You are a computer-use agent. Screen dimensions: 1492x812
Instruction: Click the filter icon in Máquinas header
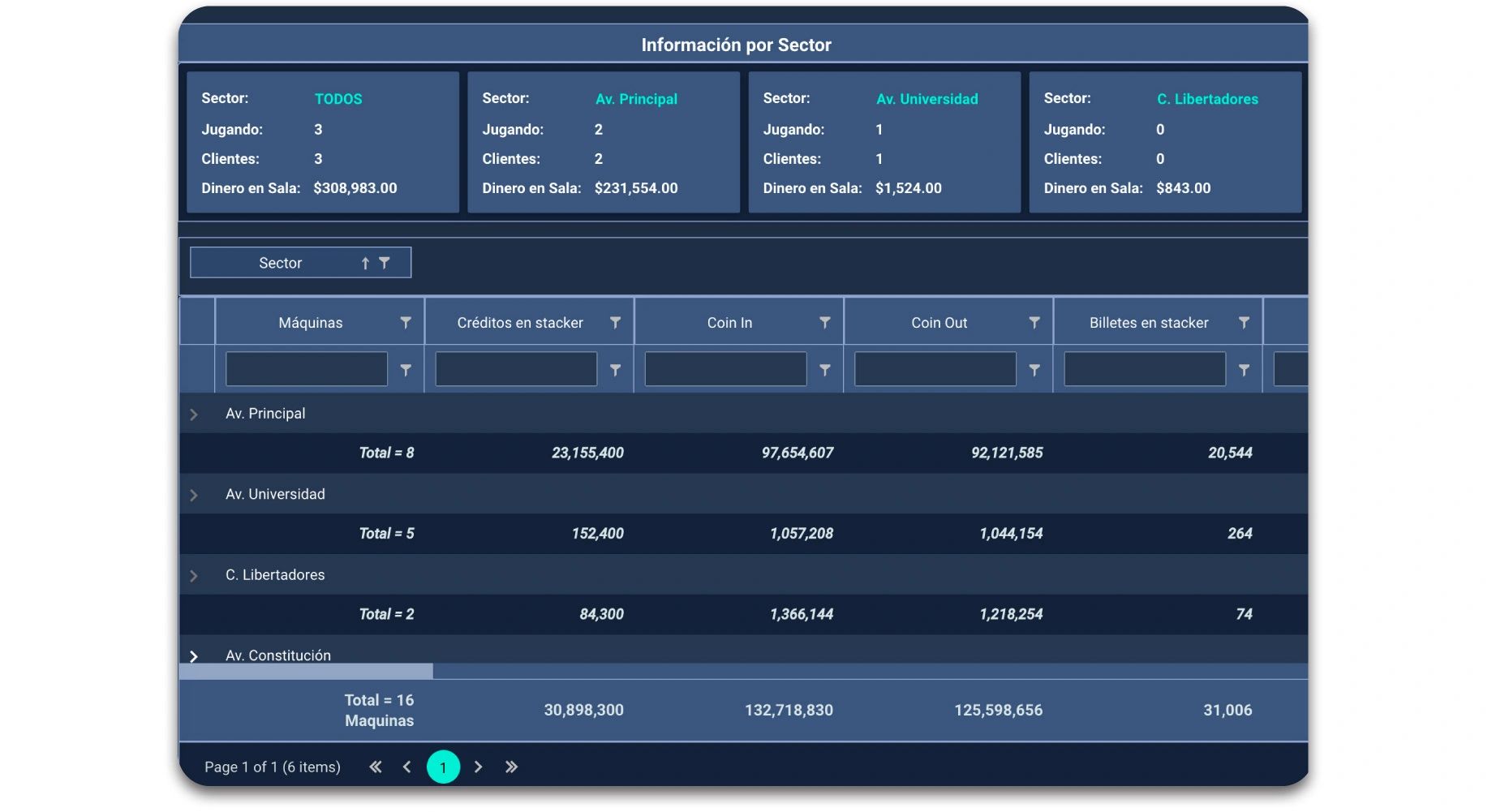406,323
